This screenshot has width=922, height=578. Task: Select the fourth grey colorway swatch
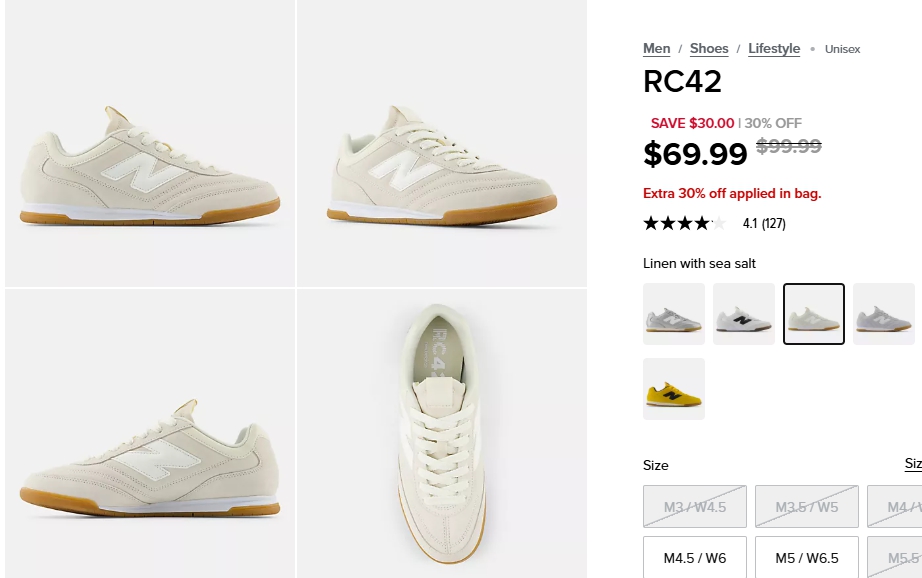[884, 314]
